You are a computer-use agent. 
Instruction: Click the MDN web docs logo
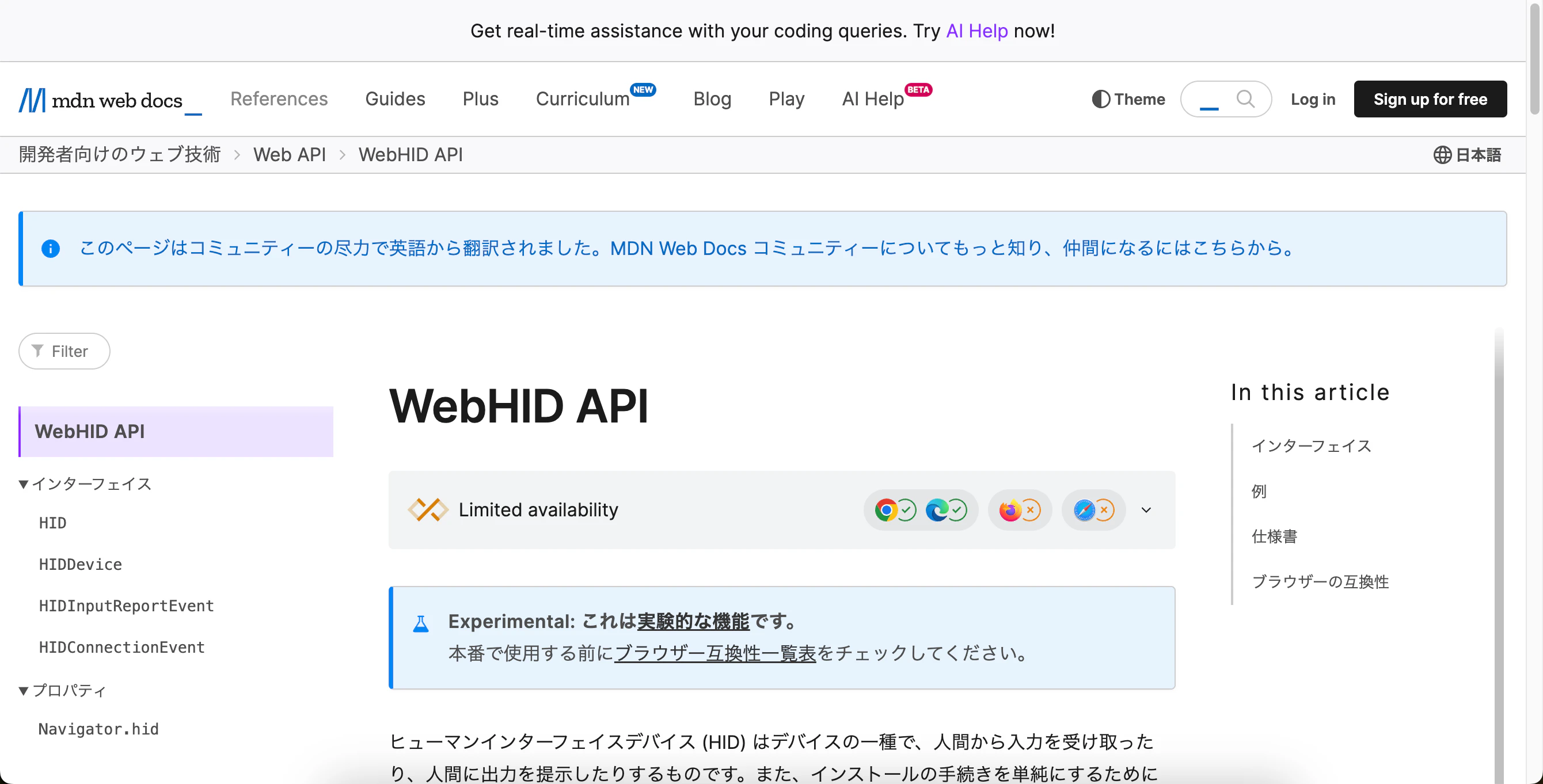coord(109,100)
